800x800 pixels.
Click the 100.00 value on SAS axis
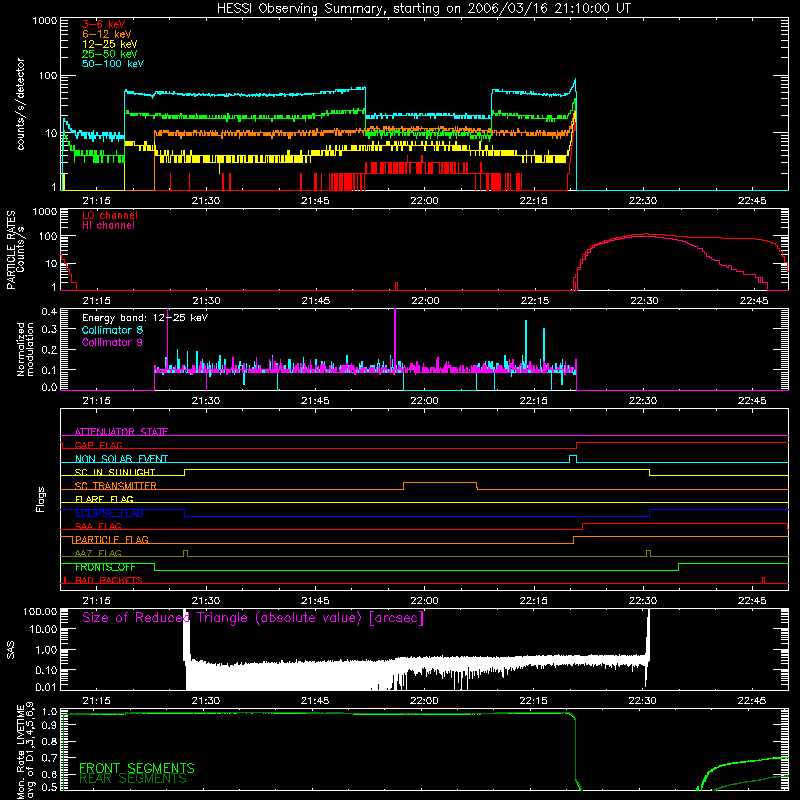(39, 611)
